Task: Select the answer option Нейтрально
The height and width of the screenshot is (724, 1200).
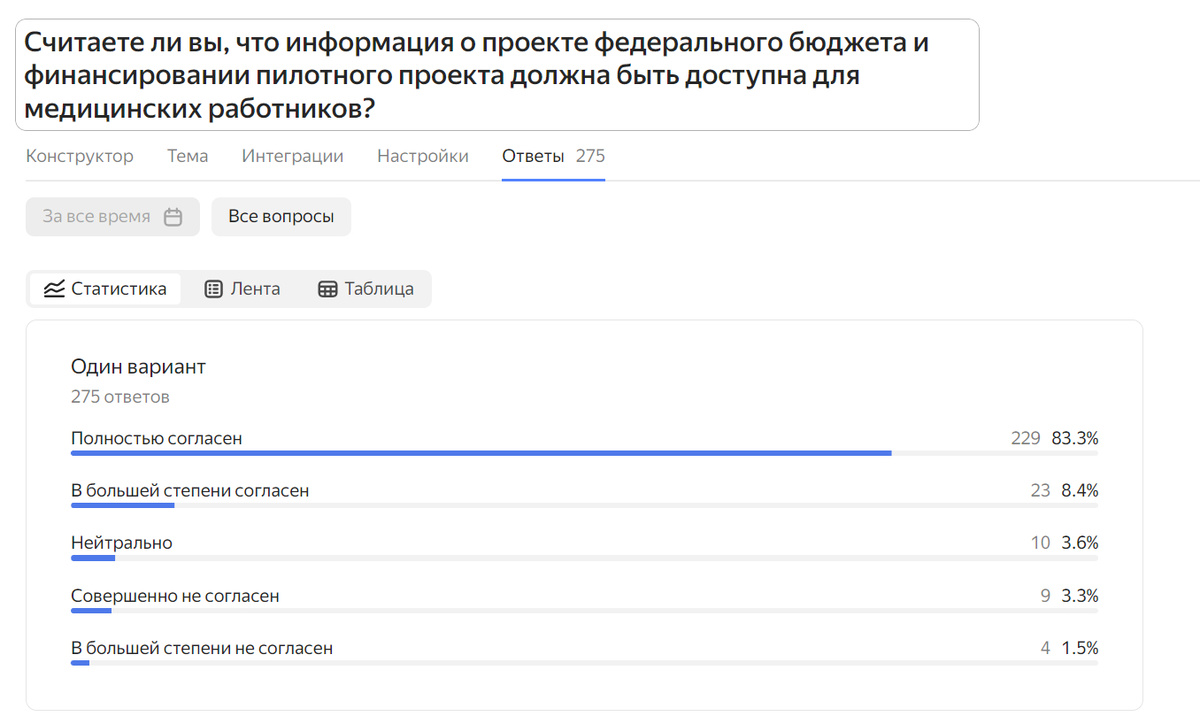Action: (x=120, y=542)
